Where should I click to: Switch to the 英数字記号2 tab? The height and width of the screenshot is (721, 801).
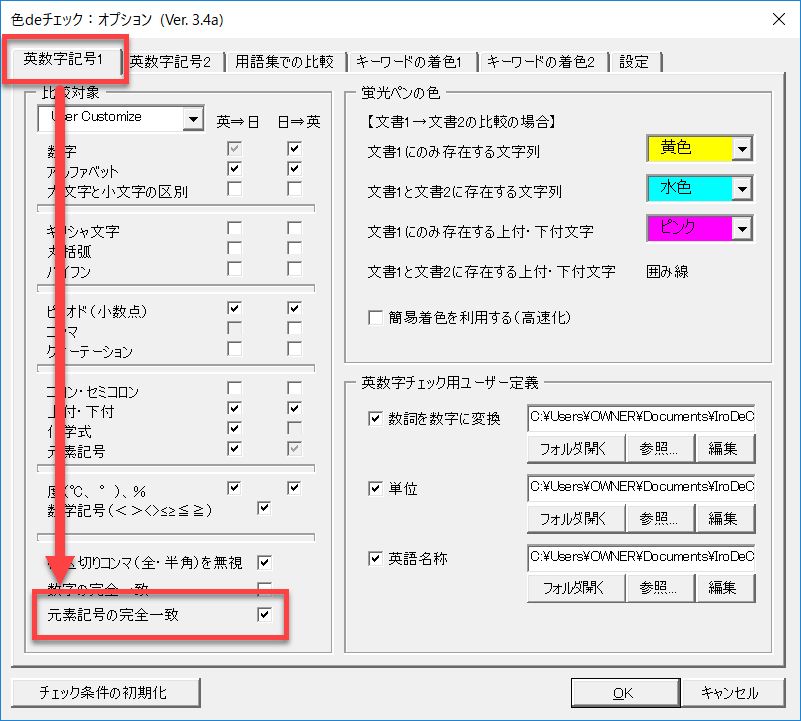pos(170,62)
